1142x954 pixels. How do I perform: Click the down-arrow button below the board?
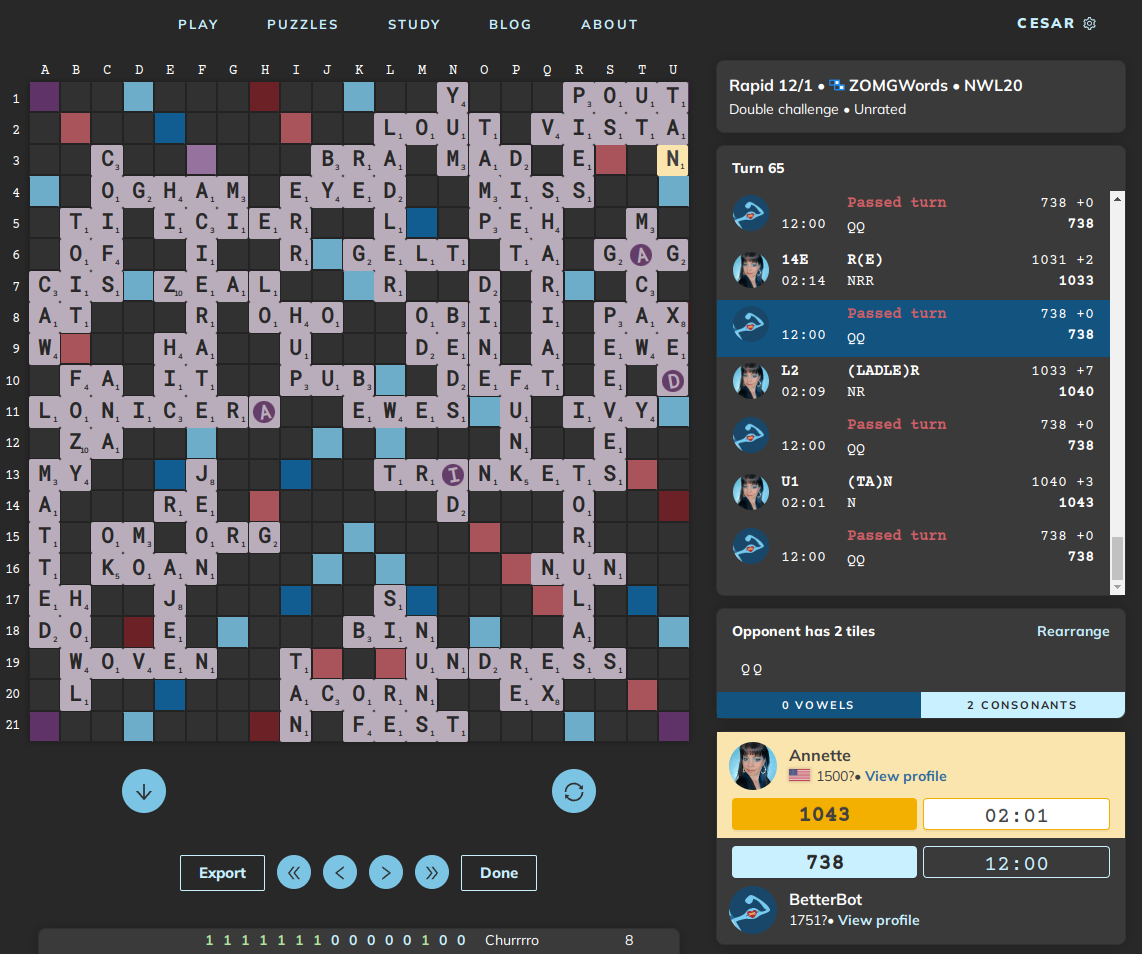[144, 791]
